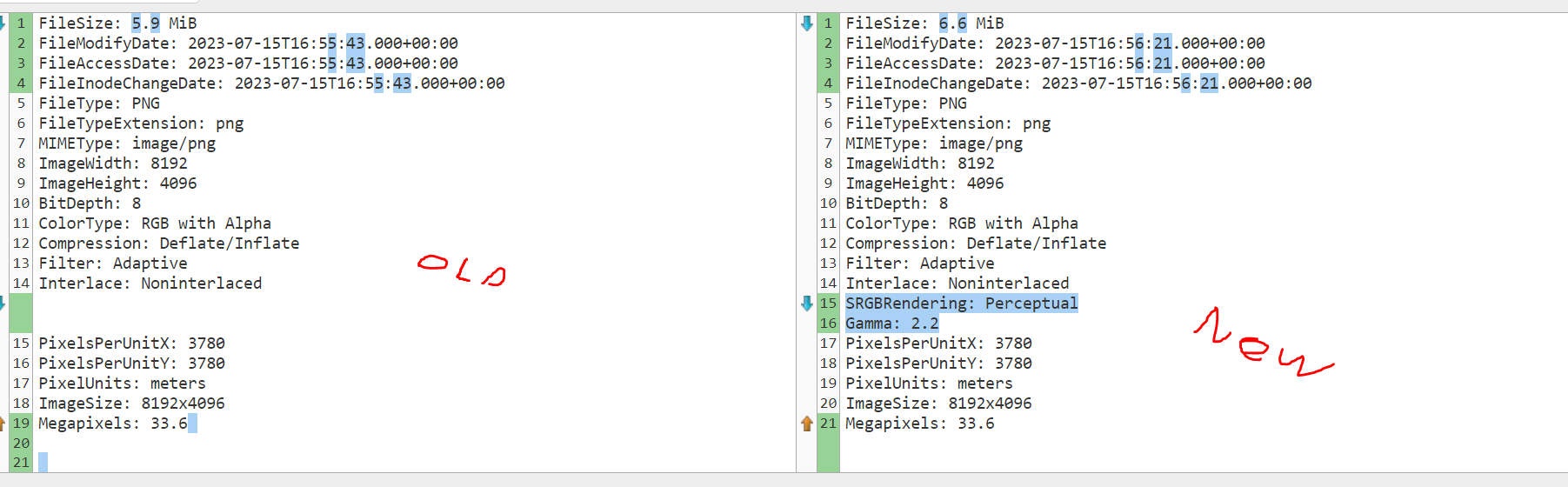Click the empty green placeholder row in left pane

coord(414,313)
